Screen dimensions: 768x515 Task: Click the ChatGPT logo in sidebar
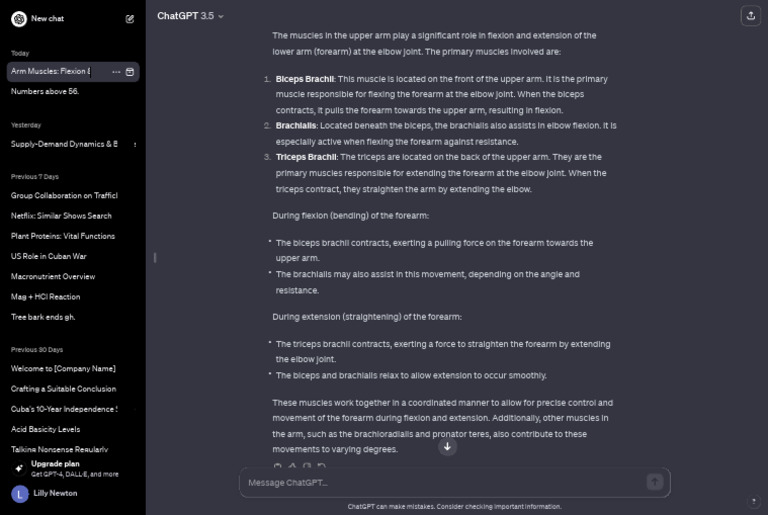[x=19, y=19]
